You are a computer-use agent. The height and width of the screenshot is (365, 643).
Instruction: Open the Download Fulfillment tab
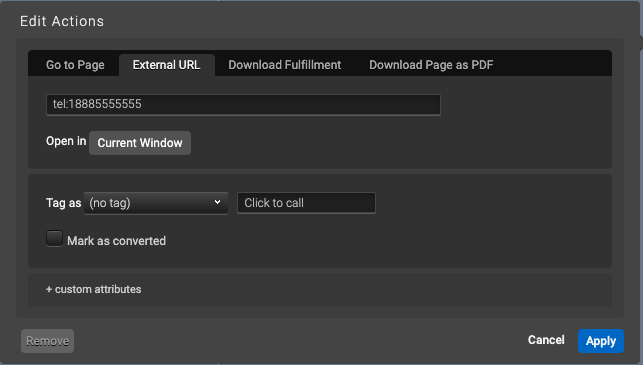pos(285,65)
